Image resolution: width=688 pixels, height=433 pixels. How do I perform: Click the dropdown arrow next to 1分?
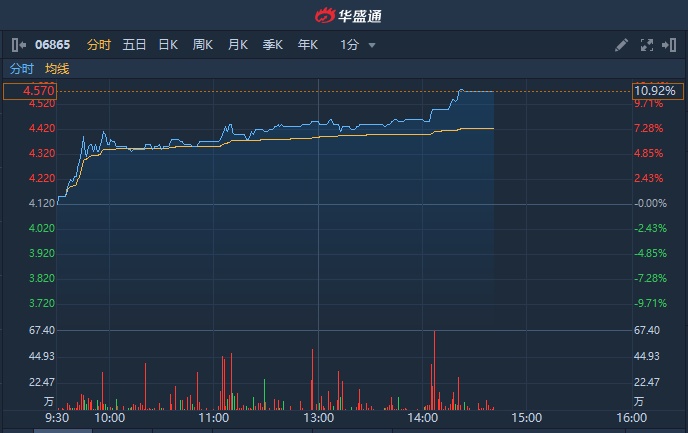tap(372, 45)
